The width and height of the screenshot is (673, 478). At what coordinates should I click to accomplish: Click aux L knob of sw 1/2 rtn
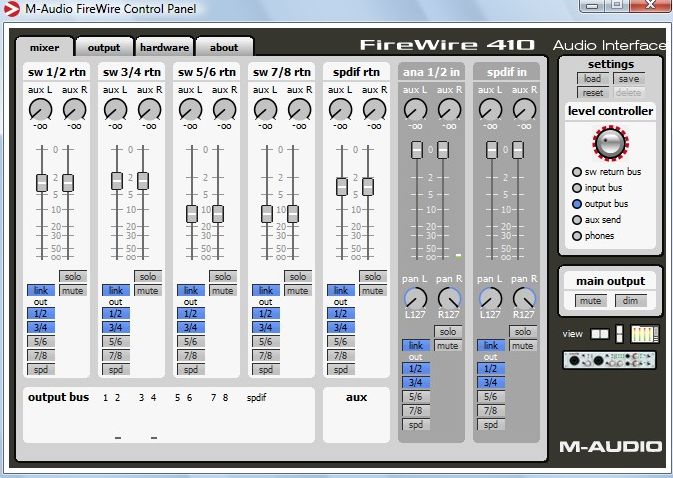point(40,109)
